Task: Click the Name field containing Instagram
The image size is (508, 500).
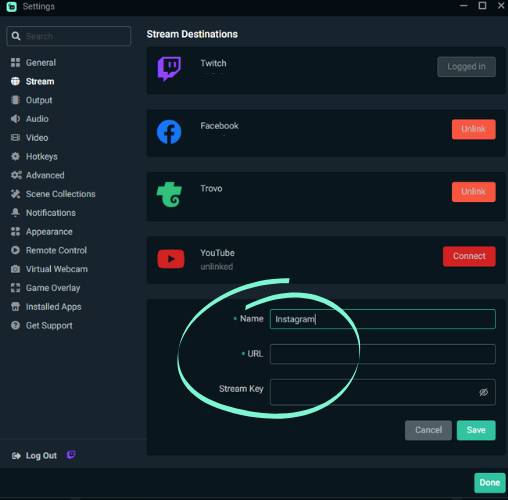Action: (x=383, y=319)
